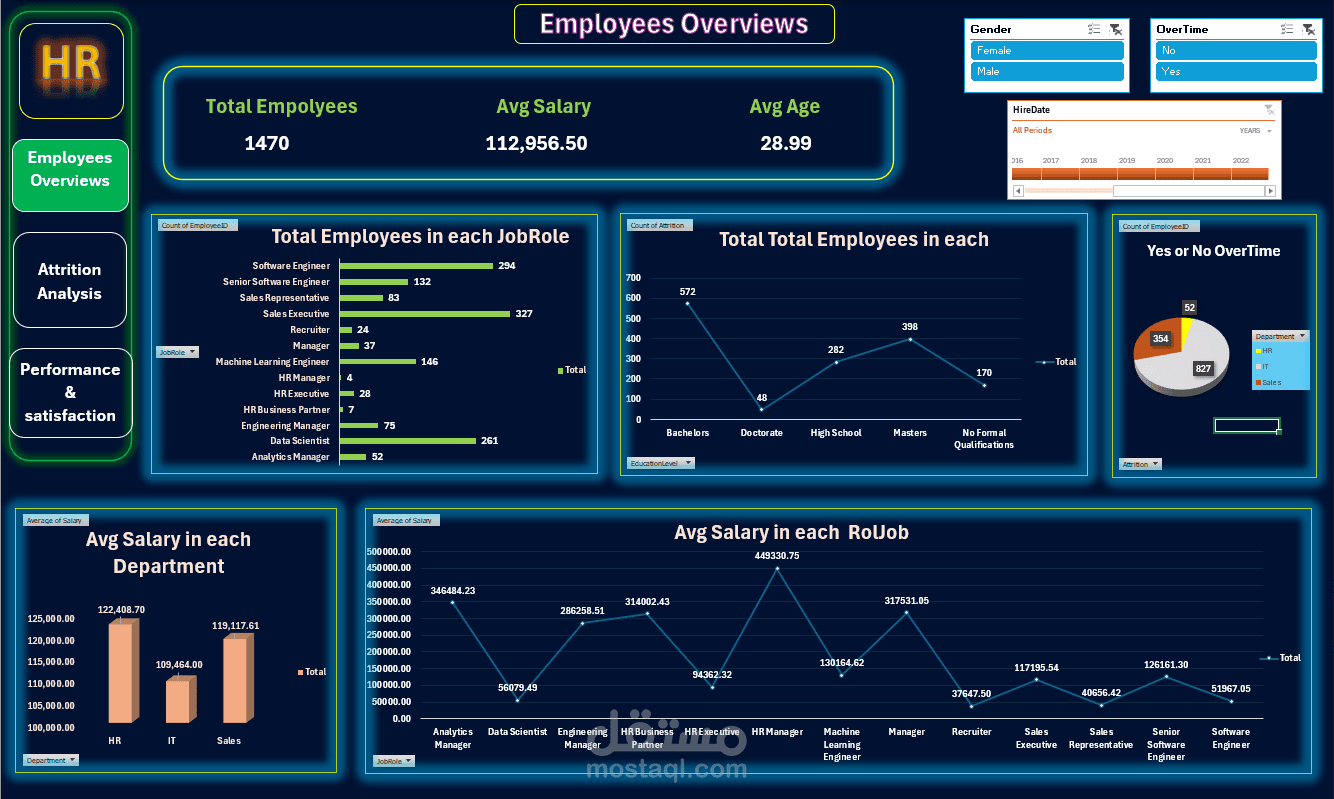The width and height of the screenshot is (1334, 799).
Task: Click the Yes or No OverTime chart title
Action: pos(1213,251)
